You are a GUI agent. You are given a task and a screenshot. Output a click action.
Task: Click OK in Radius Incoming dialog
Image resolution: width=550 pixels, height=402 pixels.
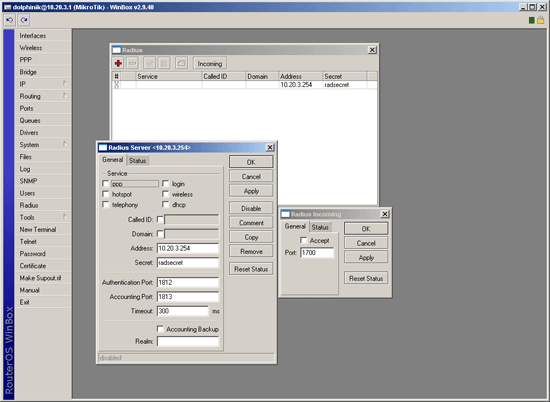(366, 229)
